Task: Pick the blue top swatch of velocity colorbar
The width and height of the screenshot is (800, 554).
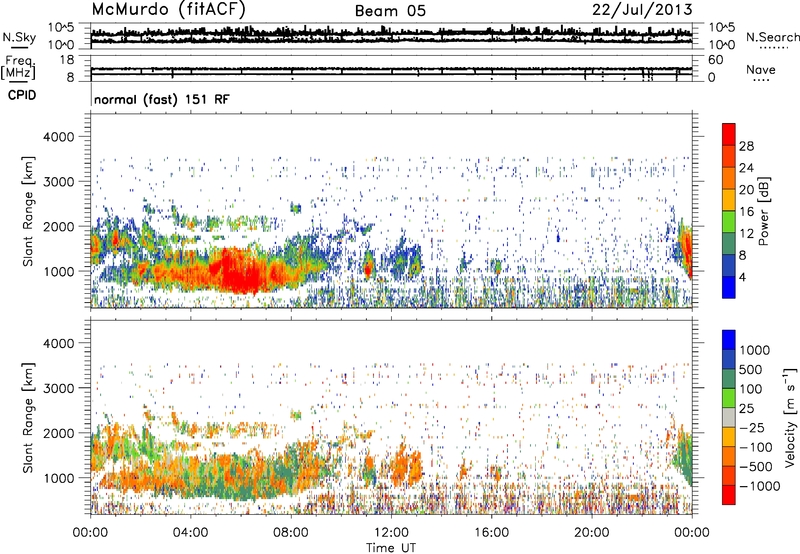Action: click(729, 340)
